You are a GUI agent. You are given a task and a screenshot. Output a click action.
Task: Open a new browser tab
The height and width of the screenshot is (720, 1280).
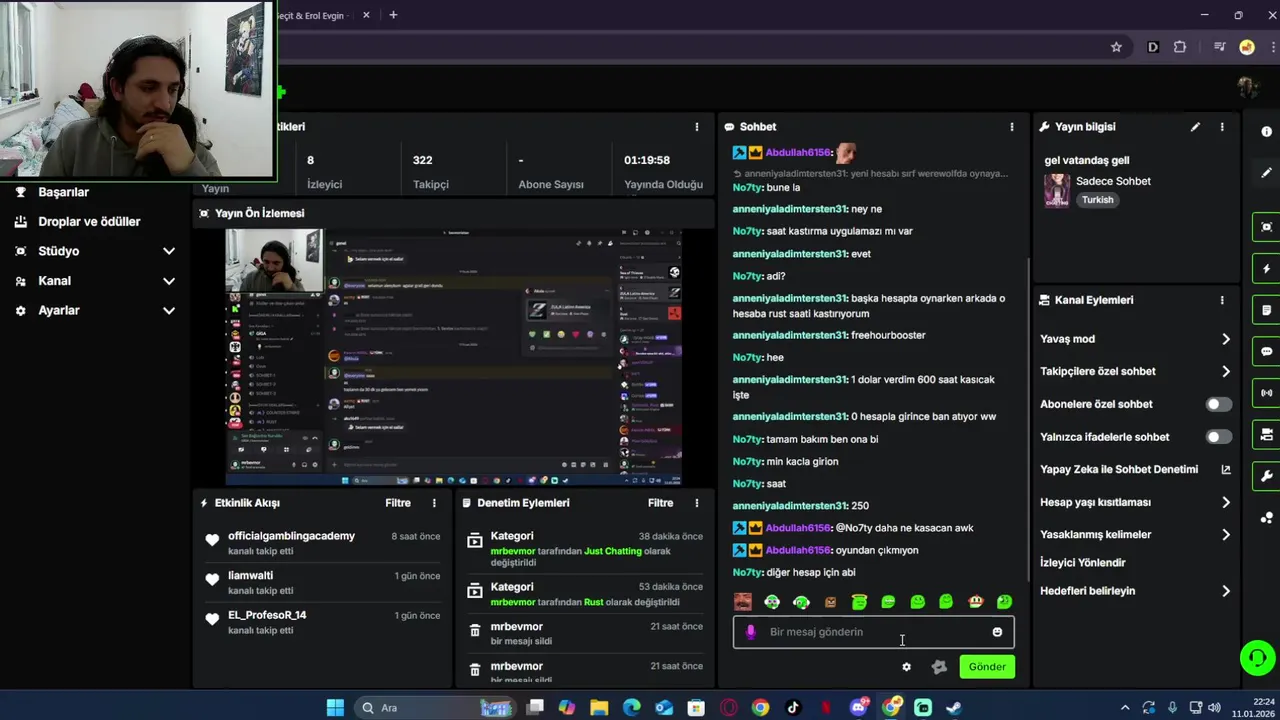pyautogui.click(x=393, y=15)
